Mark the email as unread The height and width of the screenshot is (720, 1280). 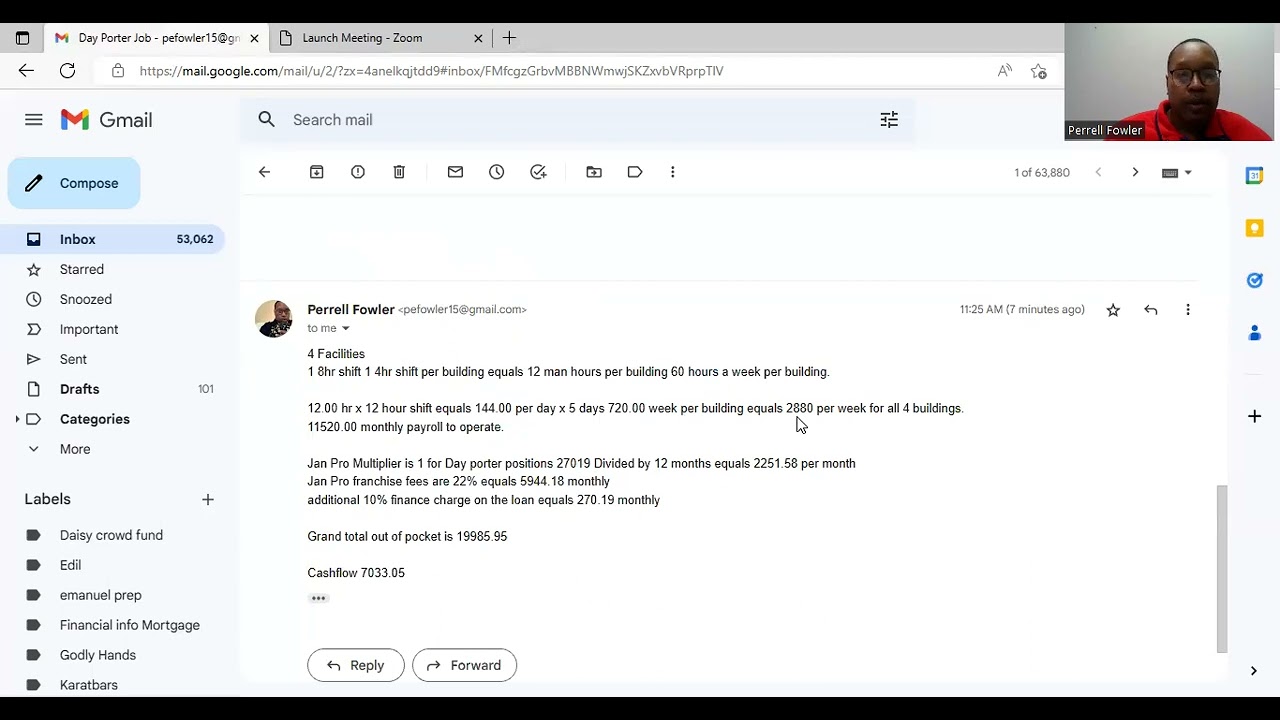pos(455,172)
